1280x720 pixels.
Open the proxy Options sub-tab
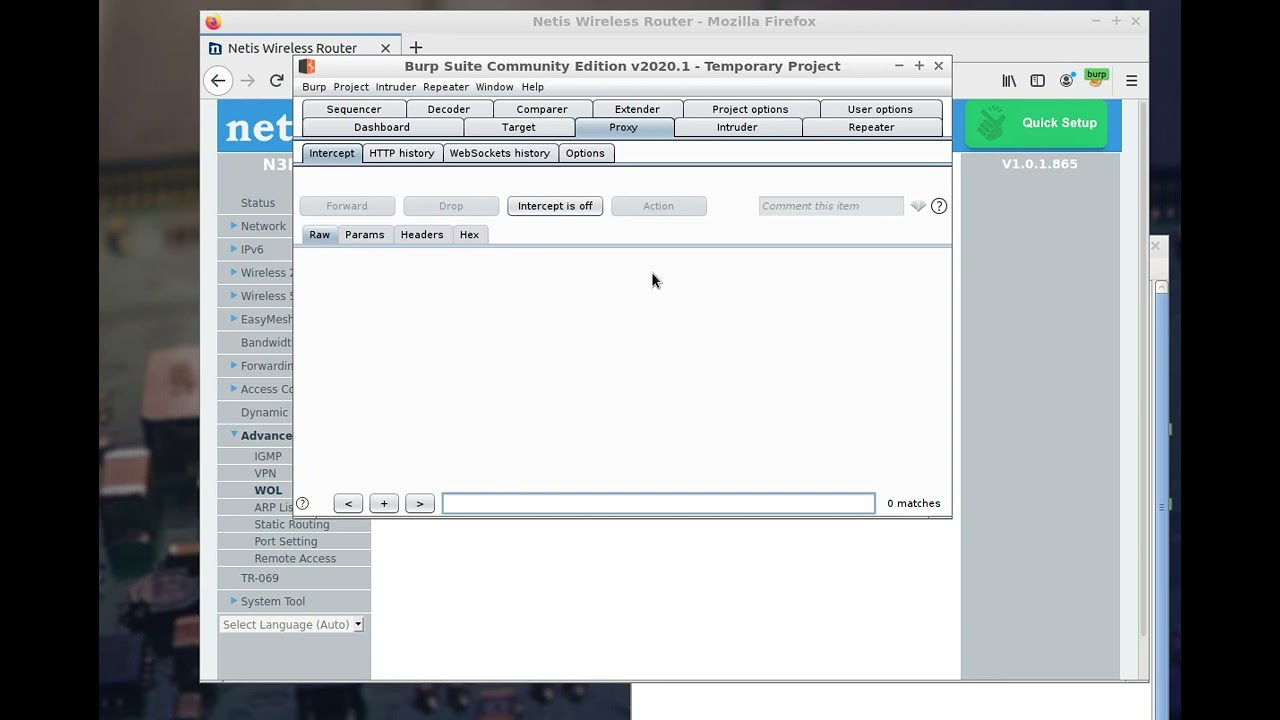click(585, 153)
